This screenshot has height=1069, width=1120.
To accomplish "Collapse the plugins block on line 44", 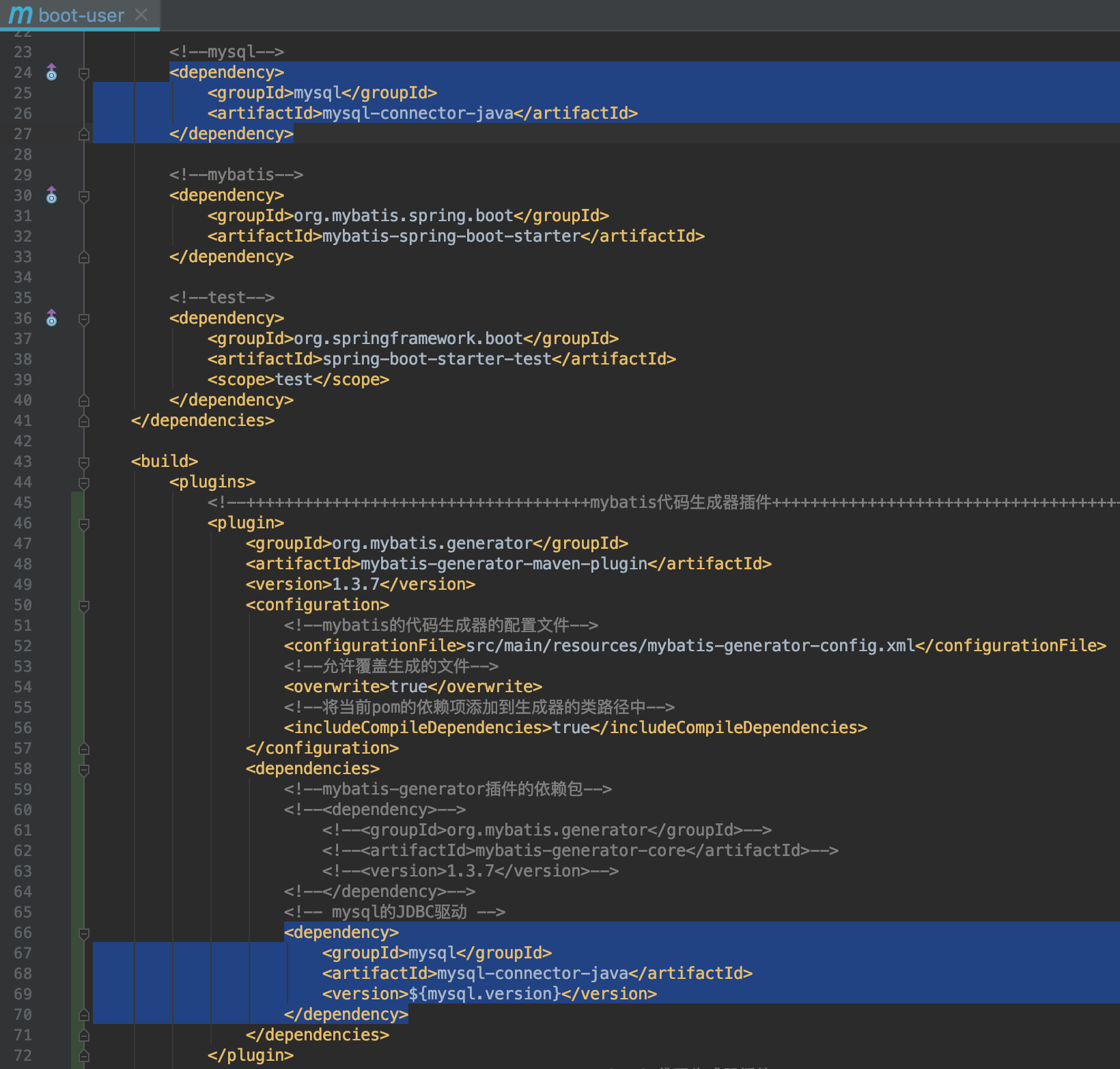I will [84, 483].
